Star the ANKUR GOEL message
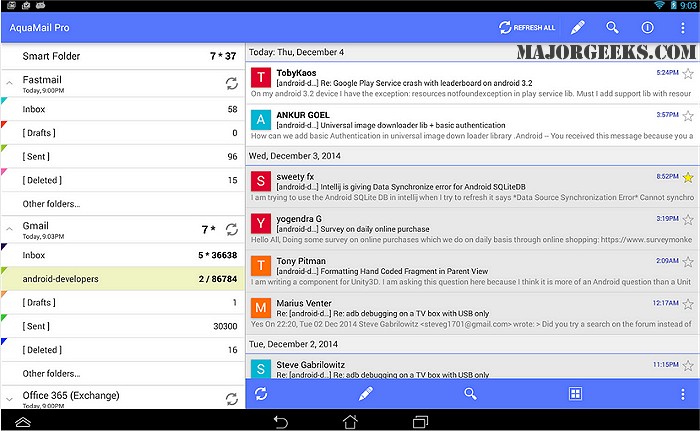This screenshot has width=700, height=431. [688, 116]
